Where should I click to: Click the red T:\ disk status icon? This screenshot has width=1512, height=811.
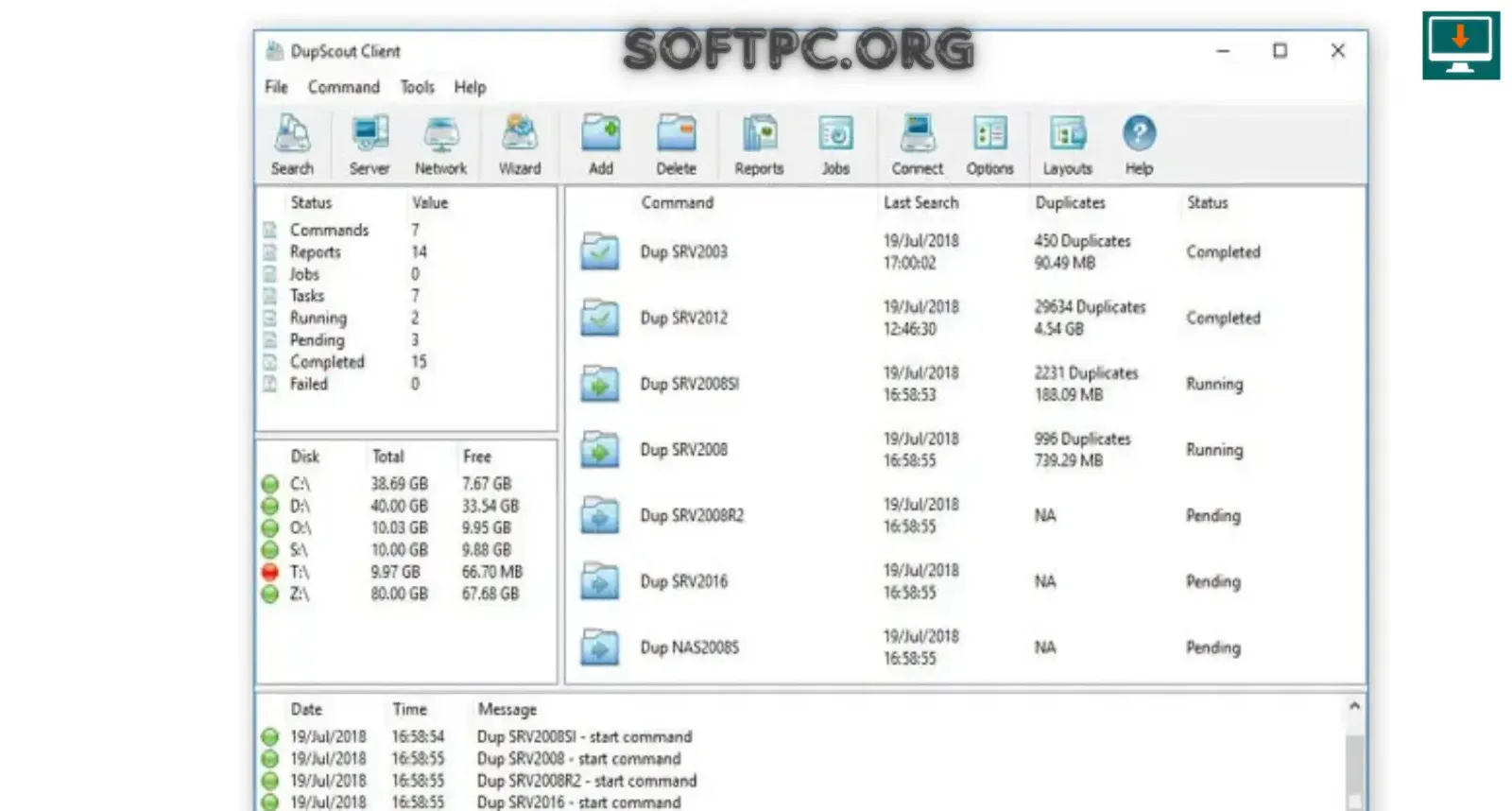point(270,572)
